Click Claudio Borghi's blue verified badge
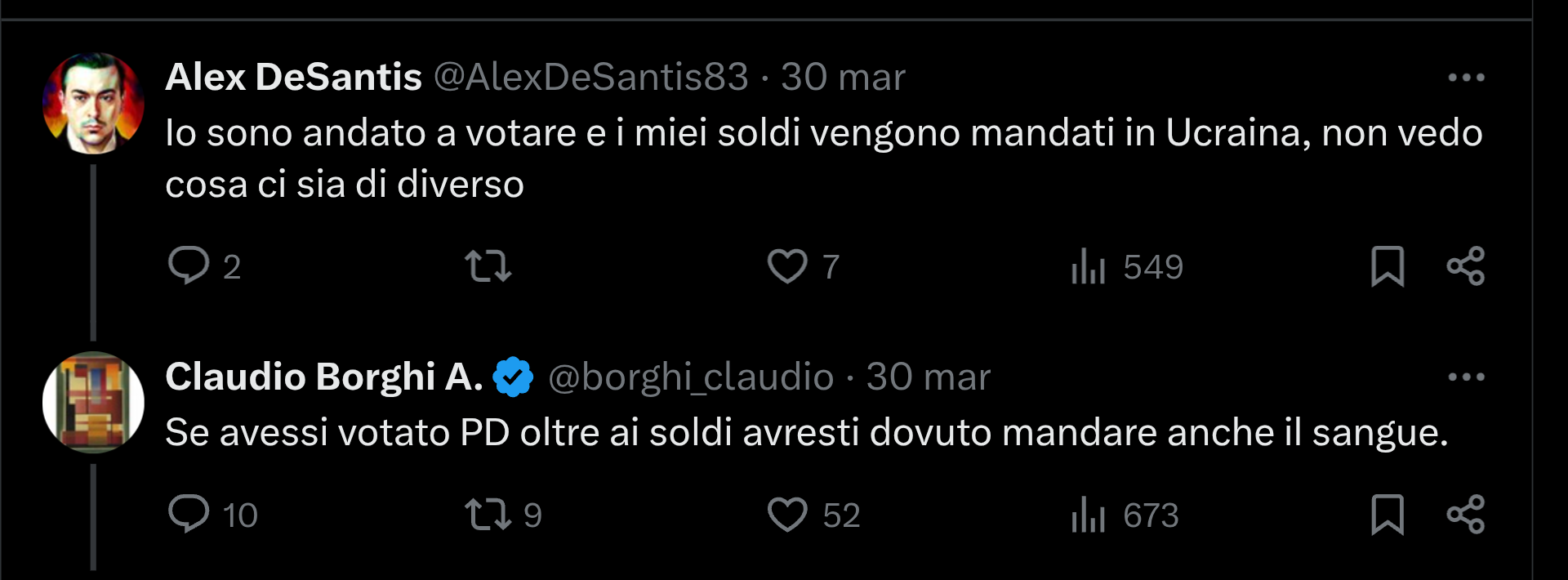 514,377
